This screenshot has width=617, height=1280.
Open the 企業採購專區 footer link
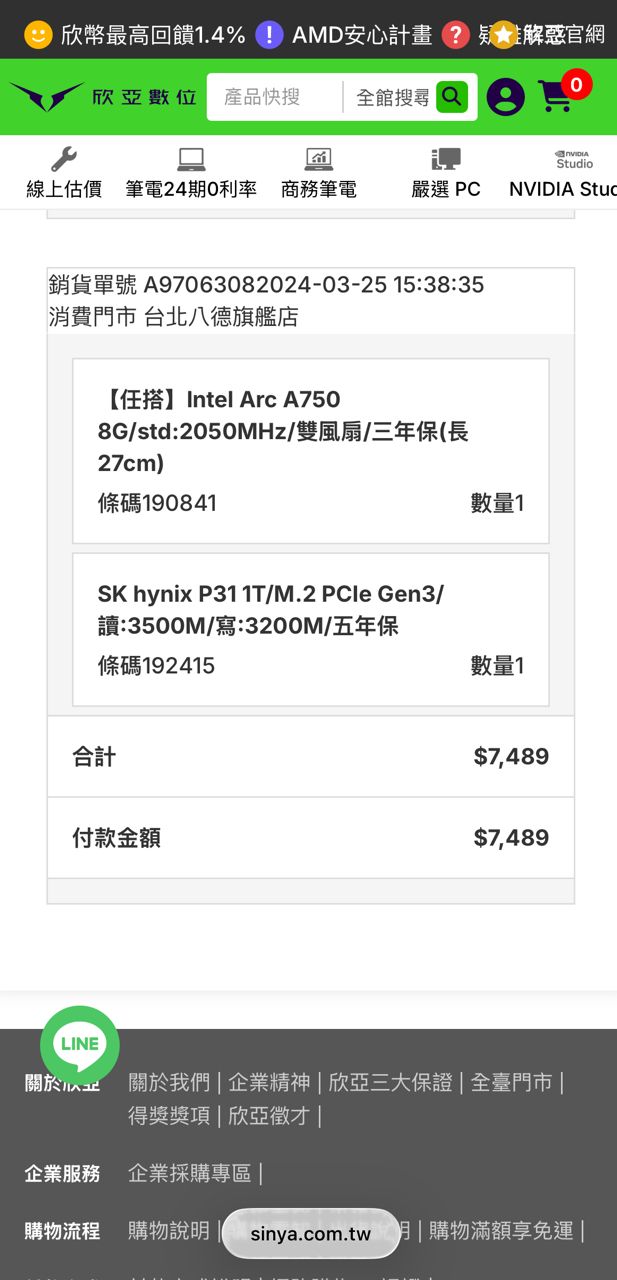[x=189, y=1173]
